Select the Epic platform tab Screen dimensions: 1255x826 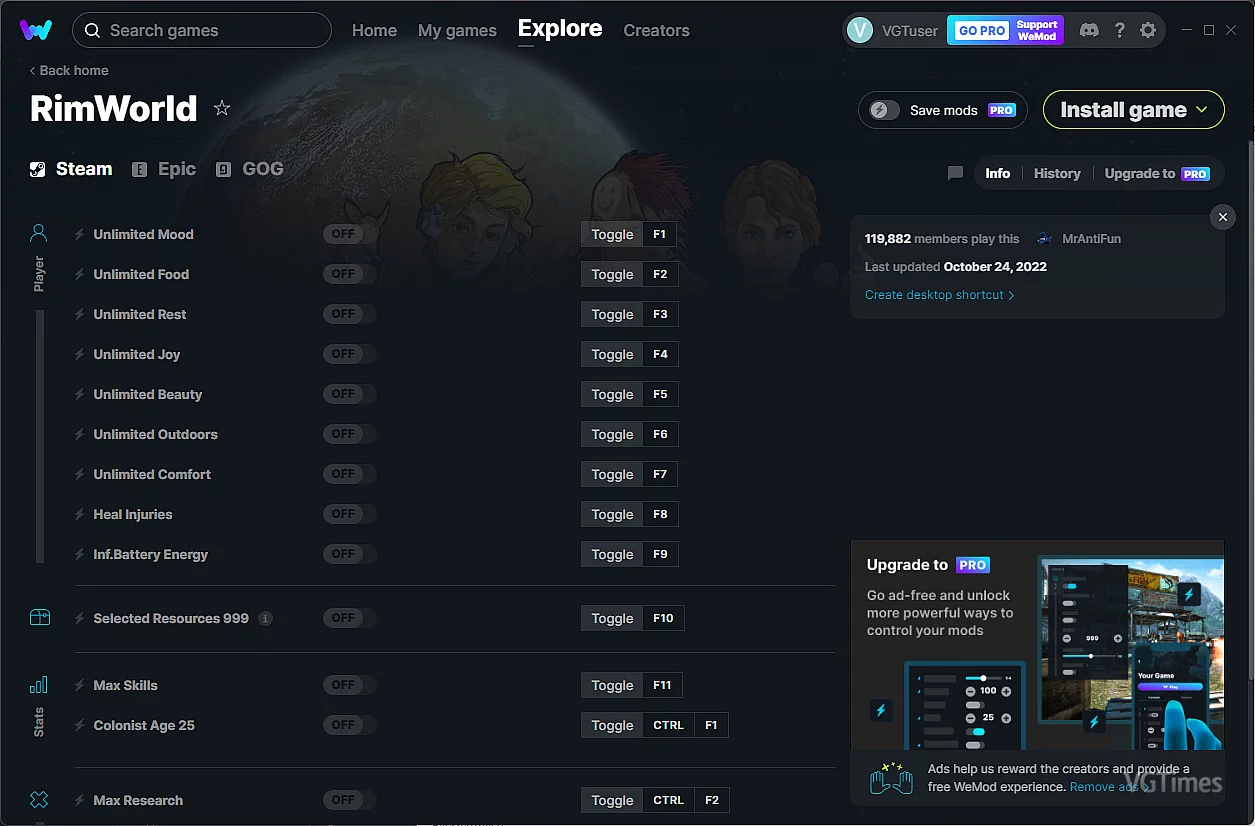165,169
